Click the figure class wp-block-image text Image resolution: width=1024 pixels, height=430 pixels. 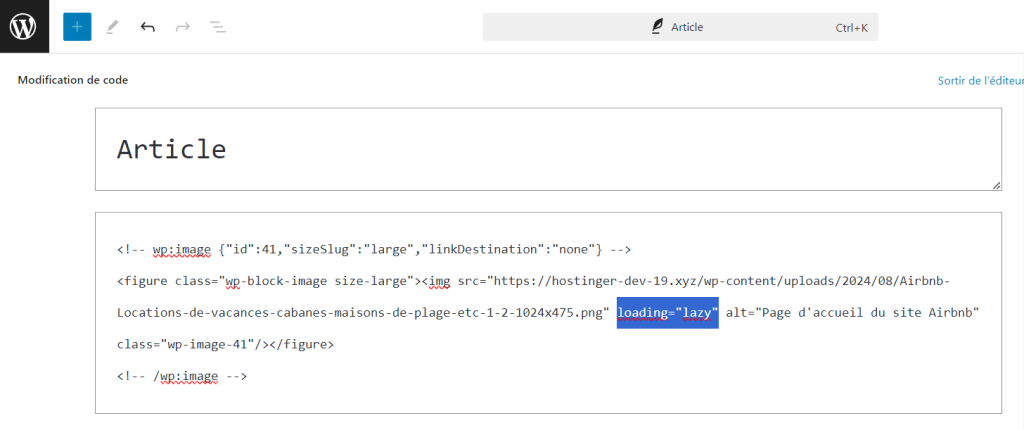290,281
